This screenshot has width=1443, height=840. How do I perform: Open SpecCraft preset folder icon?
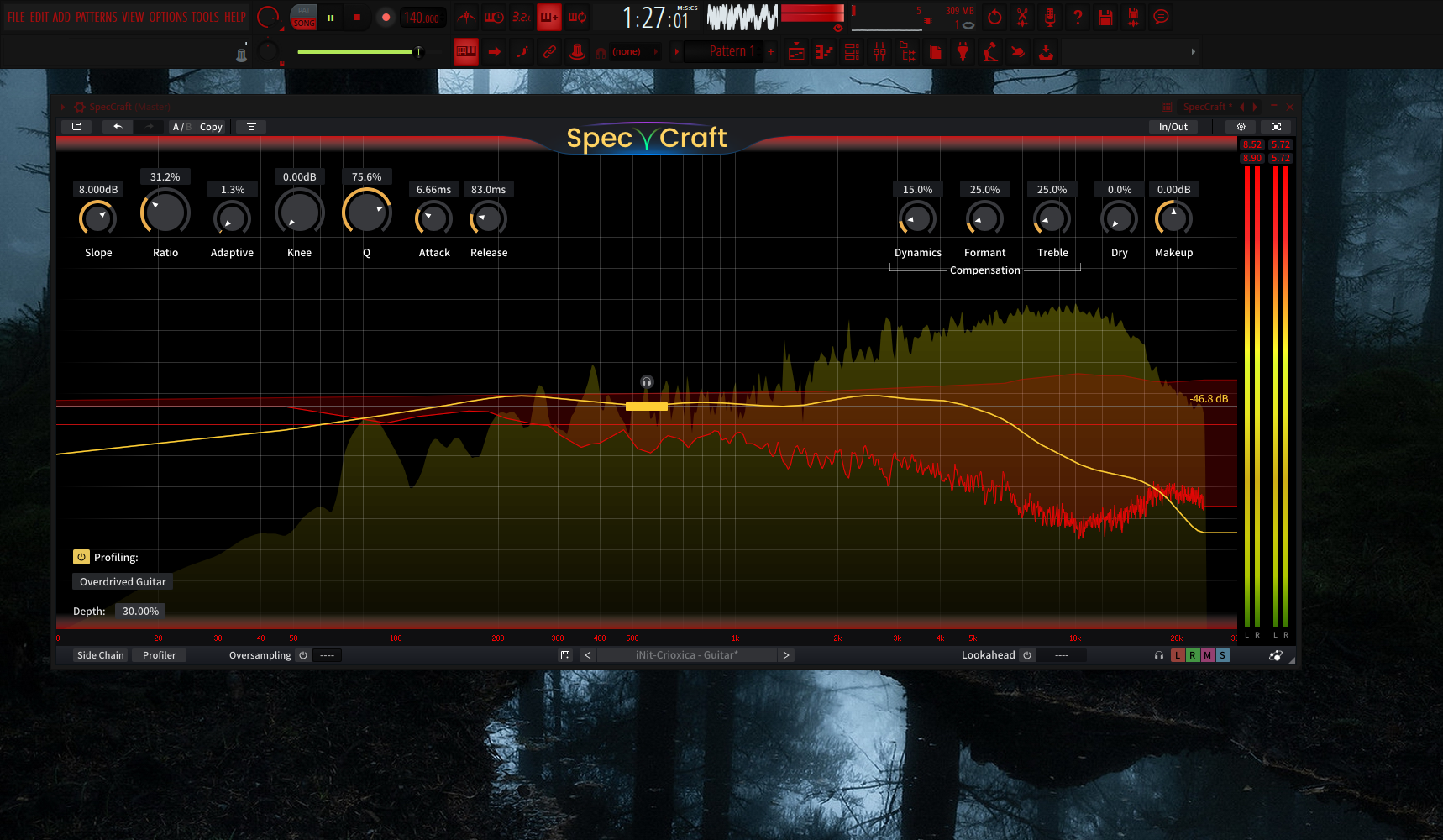click(77, 127)
